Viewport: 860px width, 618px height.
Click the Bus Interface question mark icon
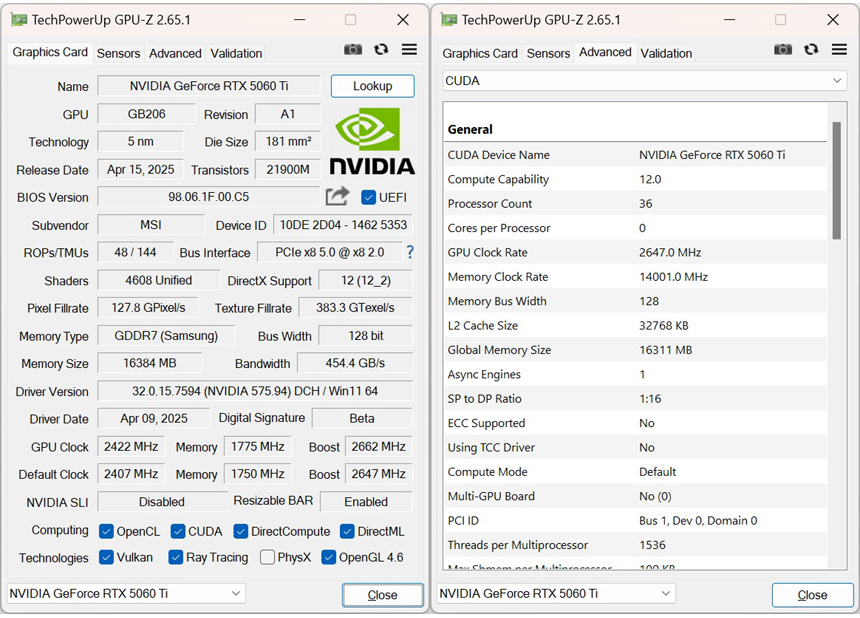(x=409, y=252)
